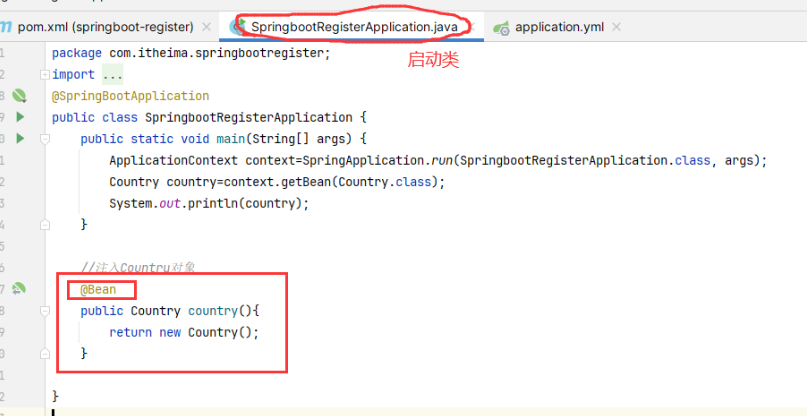
Task: Click the 'country' method name declaration
Action: (x=213, y=311)
